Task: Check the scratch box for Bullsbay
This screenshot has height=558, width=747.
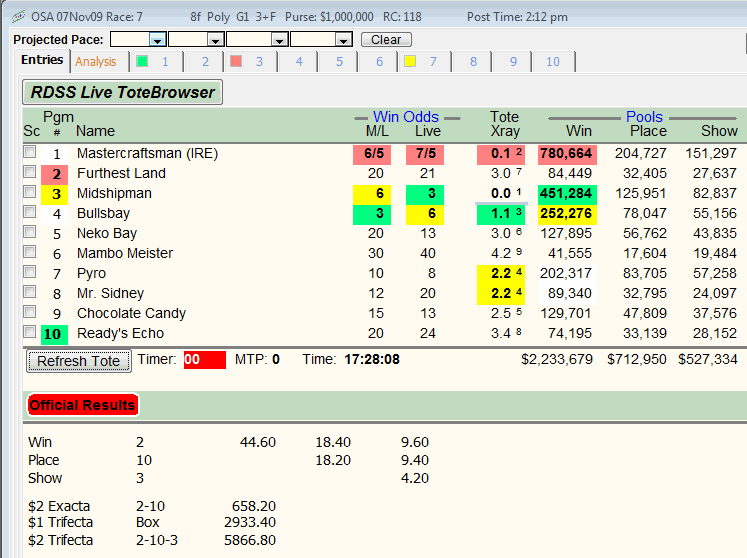Action: [30, 212]
